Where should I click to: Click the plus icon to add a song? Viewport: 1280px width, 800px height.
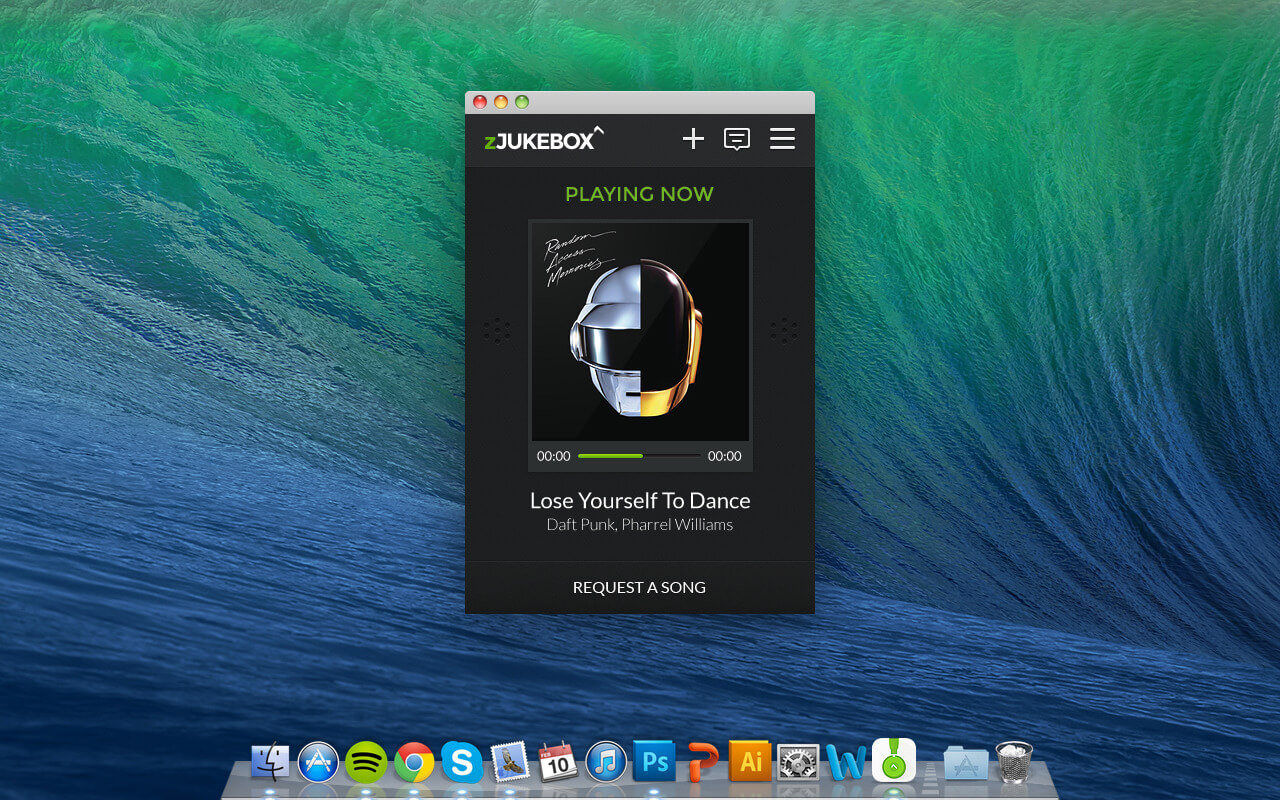(x=693, y=139)
